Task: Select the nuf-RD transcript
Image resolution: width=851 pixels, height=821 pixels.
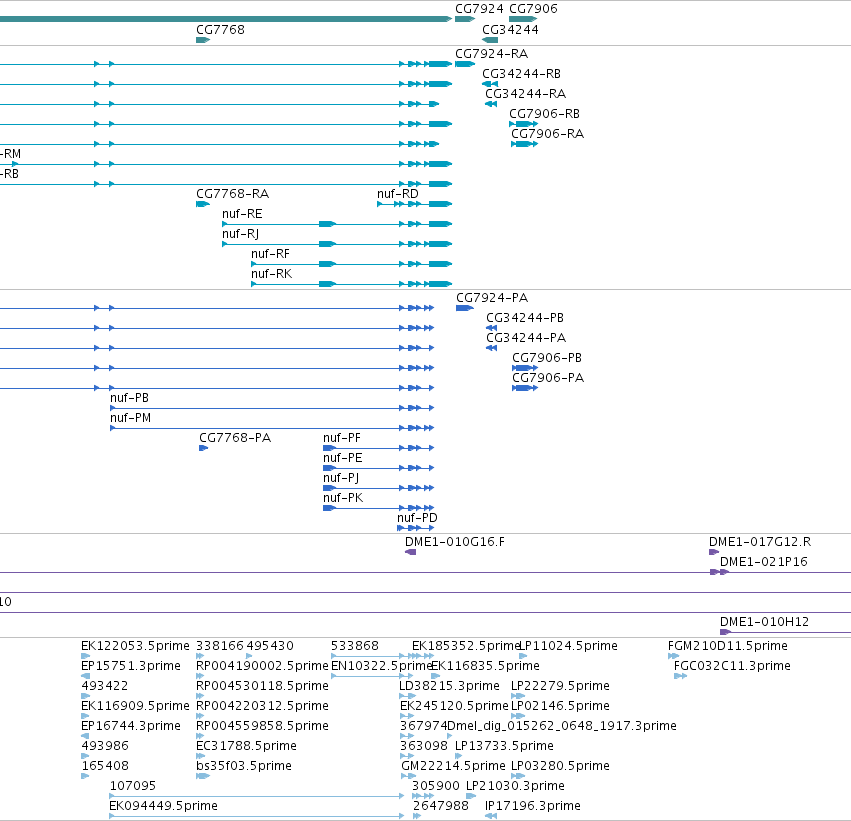Action: pos(415,204)
